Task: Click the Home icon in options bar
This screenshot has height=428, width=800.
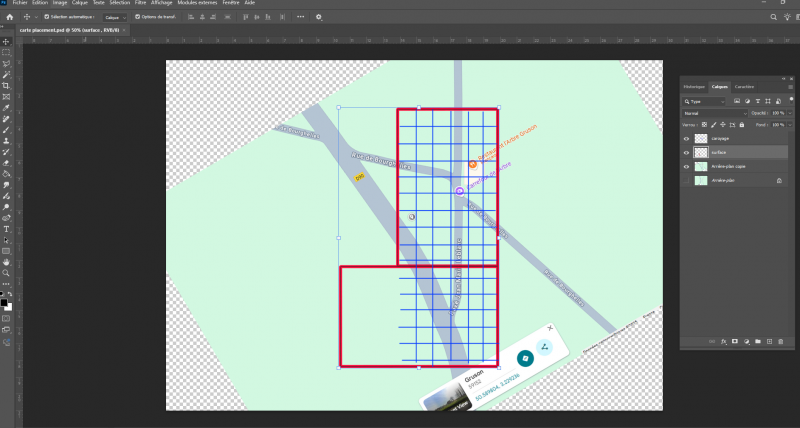Action: 9,17
